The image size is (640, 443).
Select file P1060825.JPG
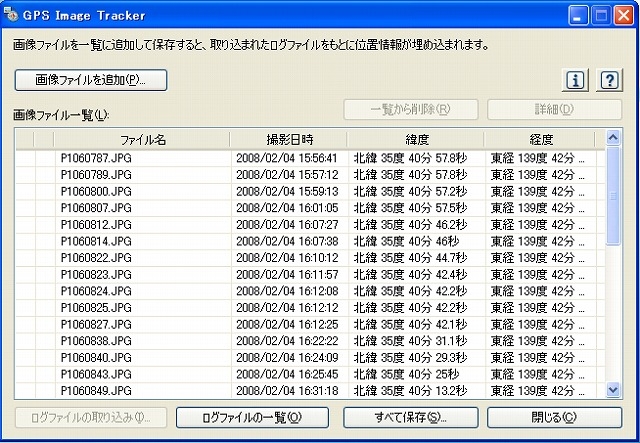96,307
